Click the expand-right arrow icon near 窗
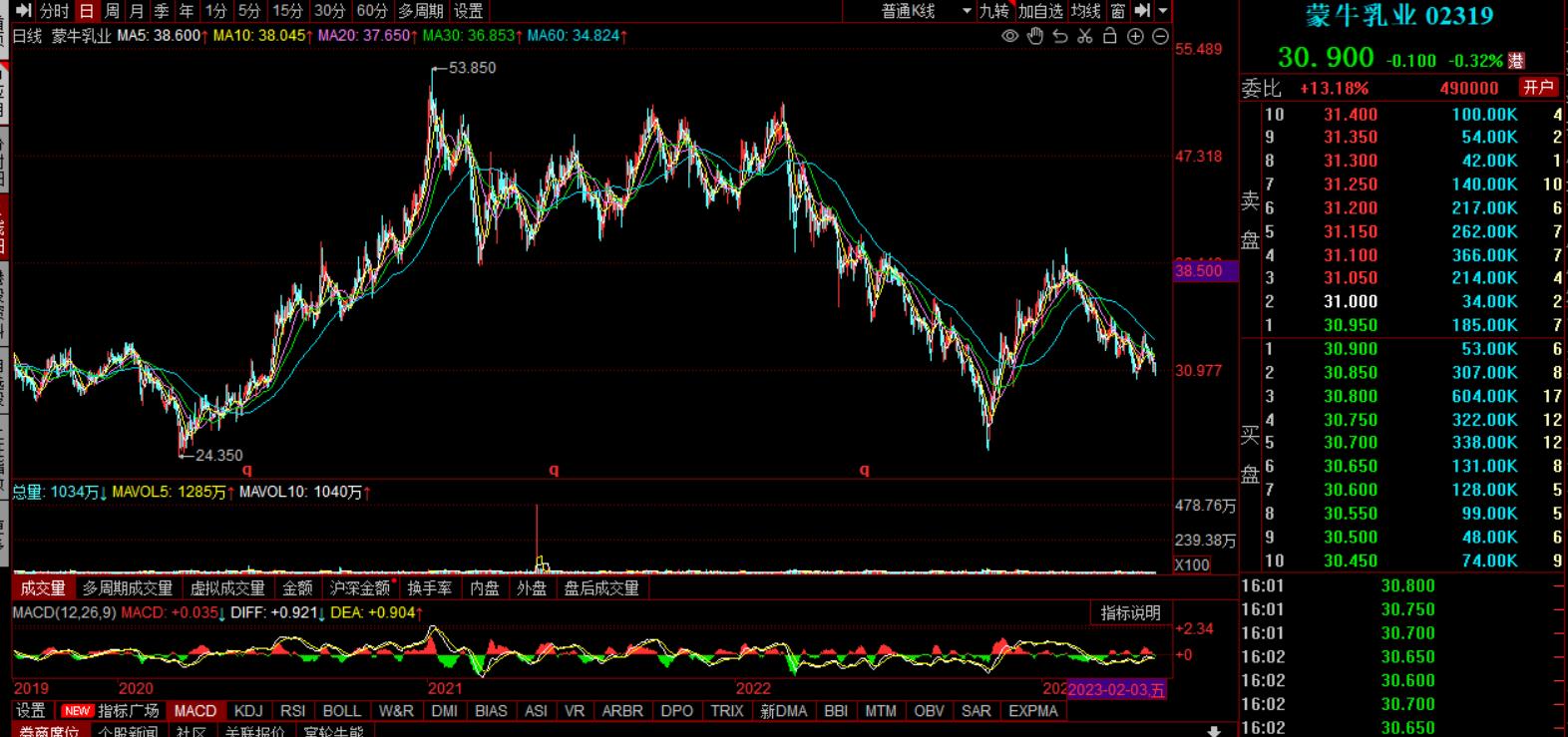The height and width of the screenshot is (737, 1568). click(1143, 11)
